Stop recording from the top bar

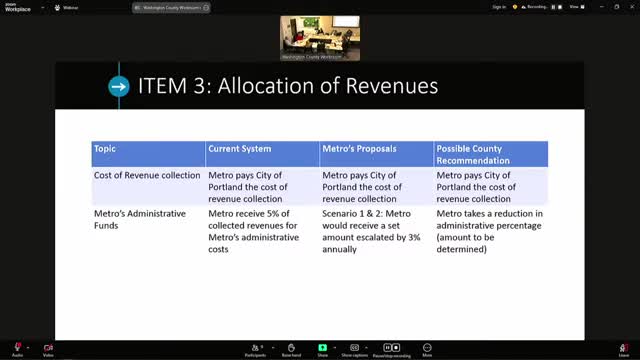click(x=560, y=7)
